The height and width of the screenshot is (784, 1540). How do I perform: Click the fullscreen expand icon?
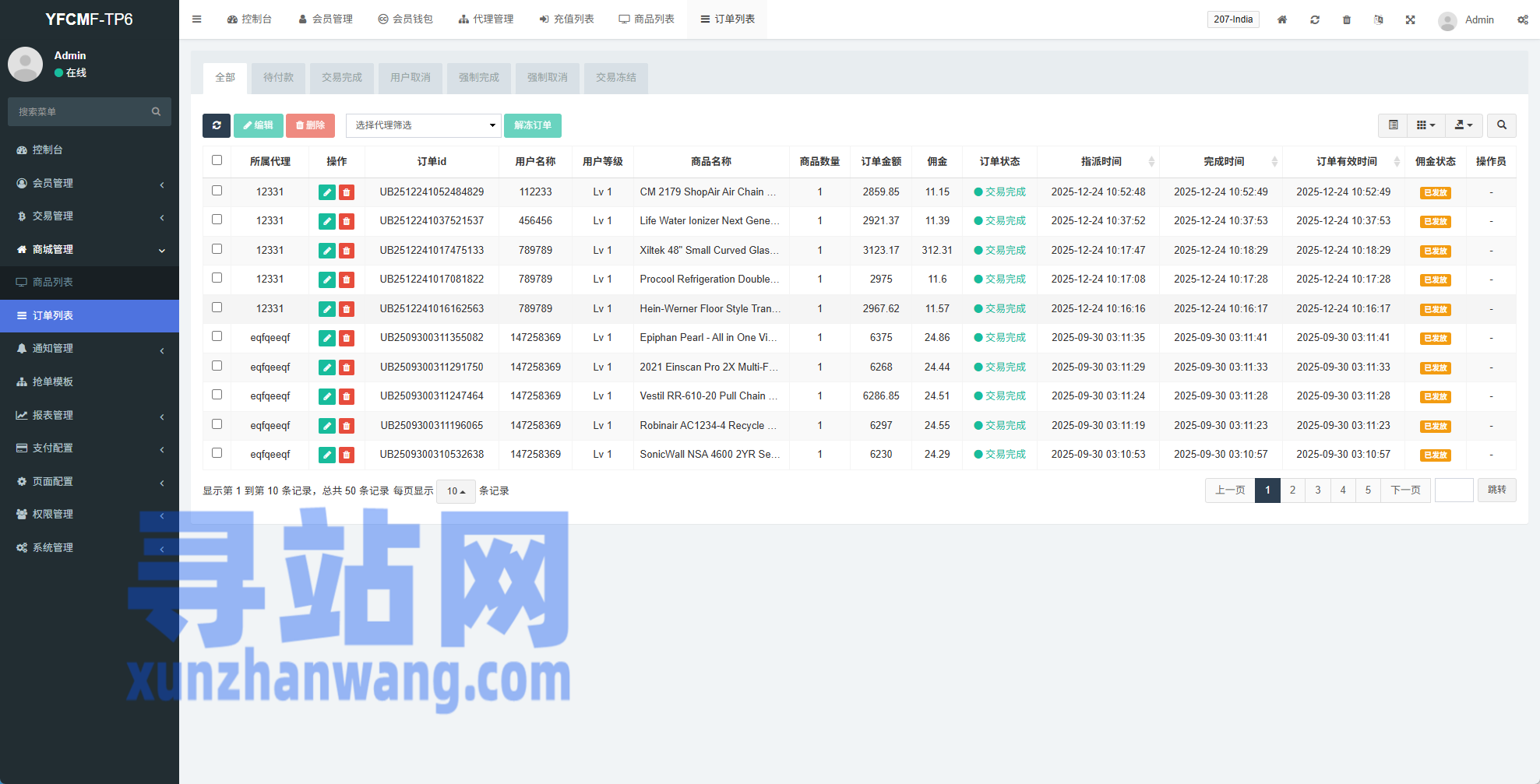click(1410, 19)
